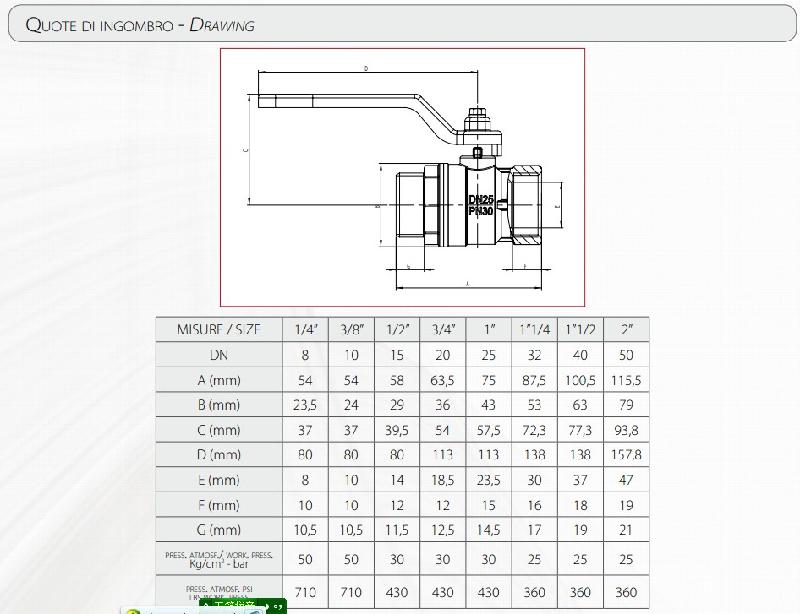Click the 157,8 value in D row
This screenshot has height=614, width=800.
pos(626,455)
